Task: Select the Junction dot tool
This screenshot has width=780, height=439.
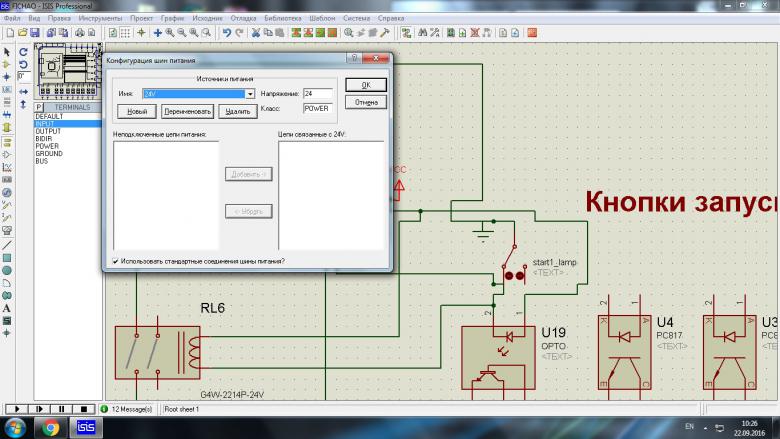Action: click(x=7, y=77)
